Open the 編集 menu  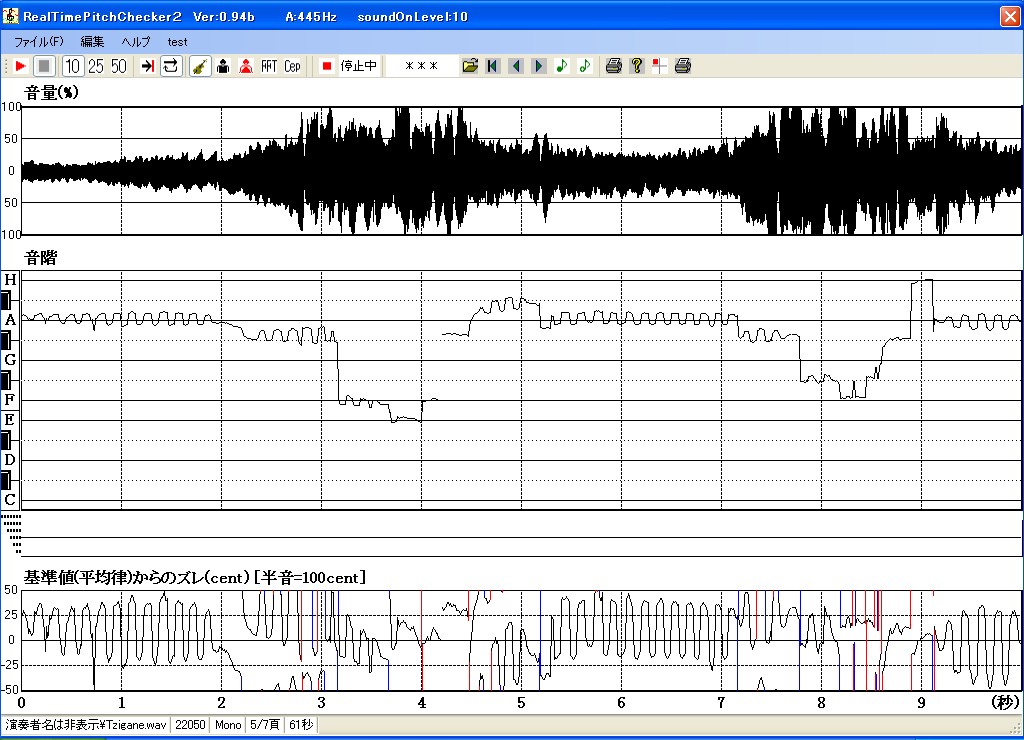click(x=92, y=42)
